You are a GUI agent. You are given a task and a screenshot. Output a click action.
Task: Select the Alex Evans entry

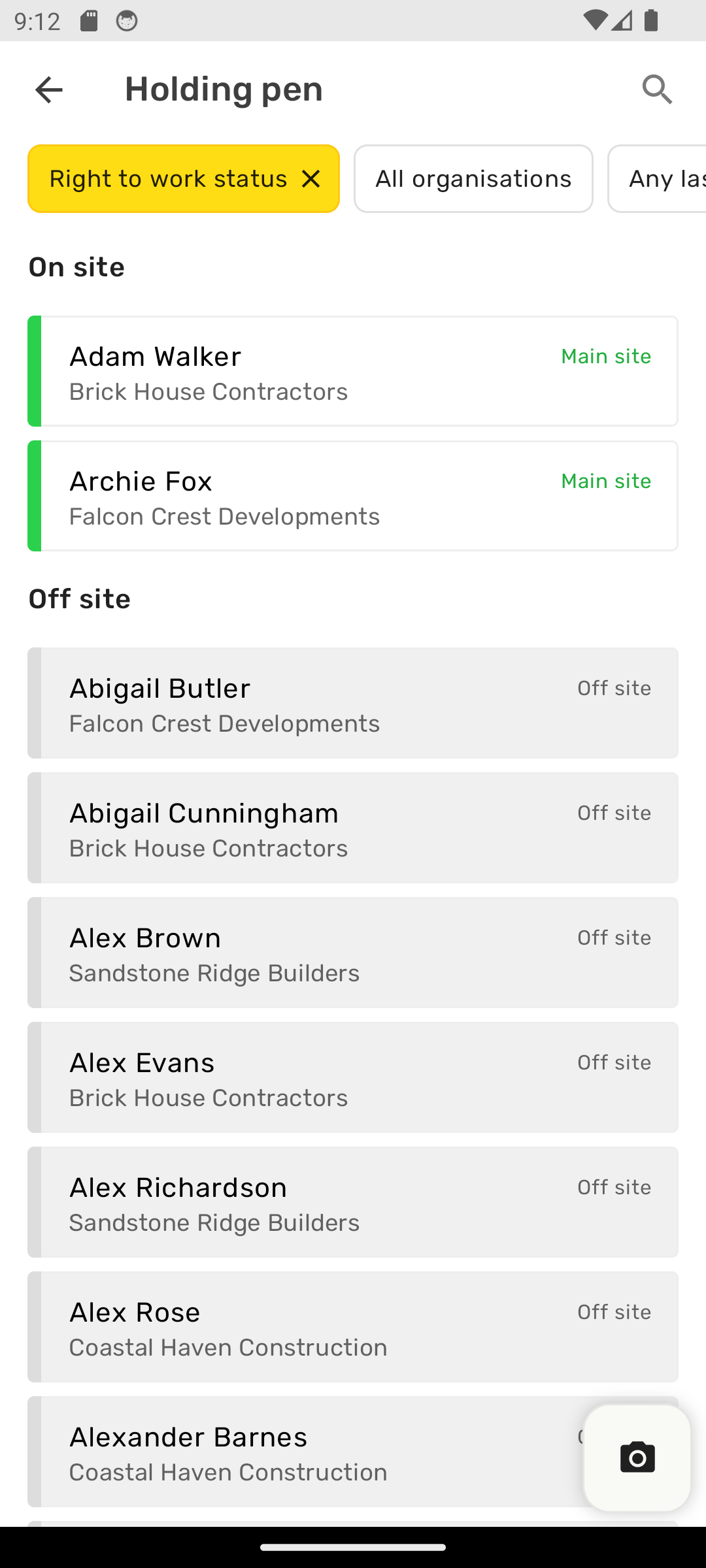tap(353, 1077)
